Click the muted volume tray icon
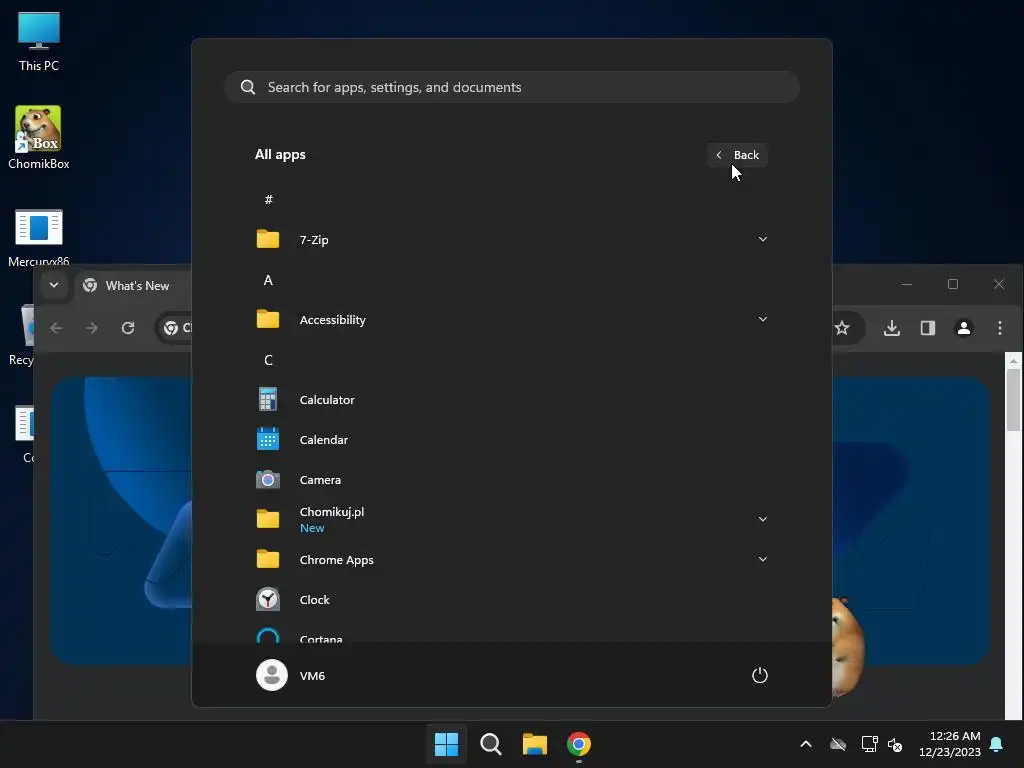The image size is (1024, 768). (895, 744)
